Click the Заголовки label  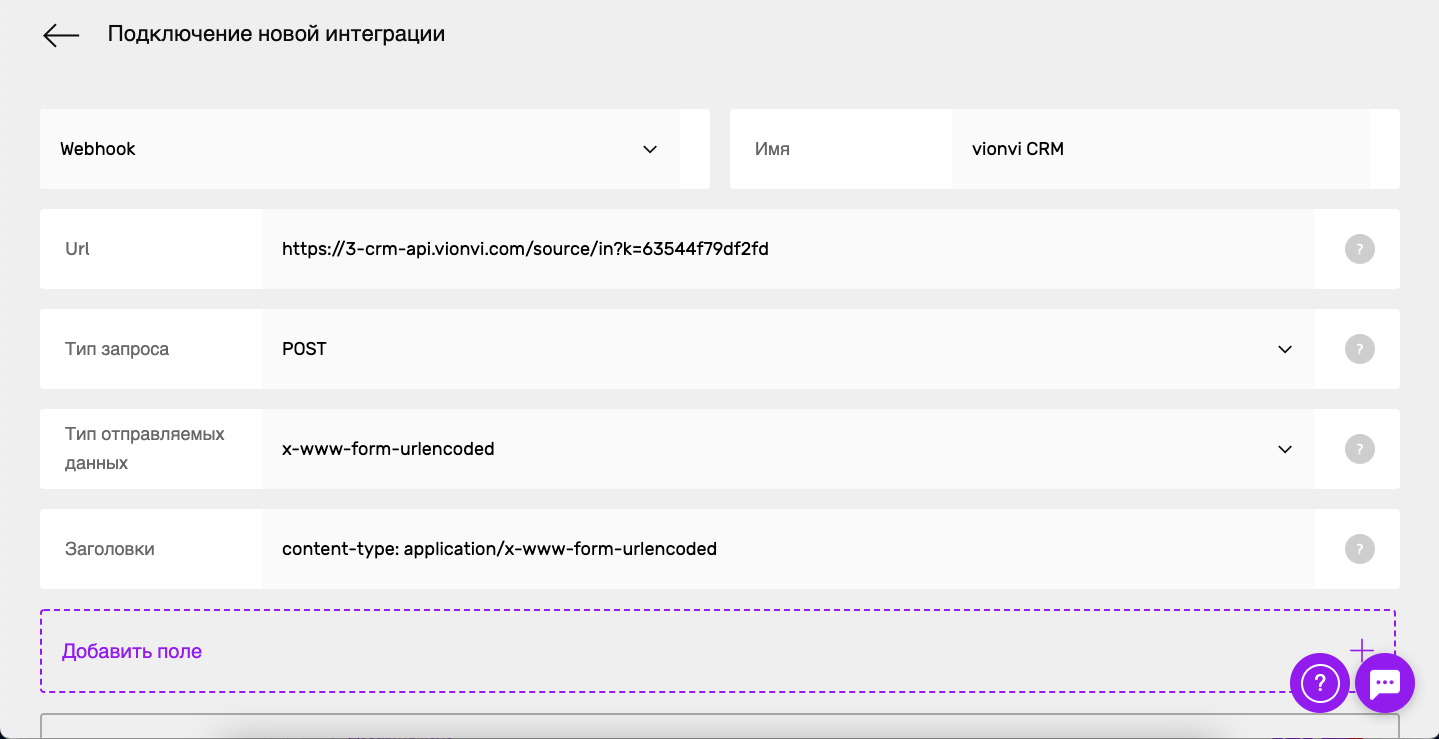(110, 549)
